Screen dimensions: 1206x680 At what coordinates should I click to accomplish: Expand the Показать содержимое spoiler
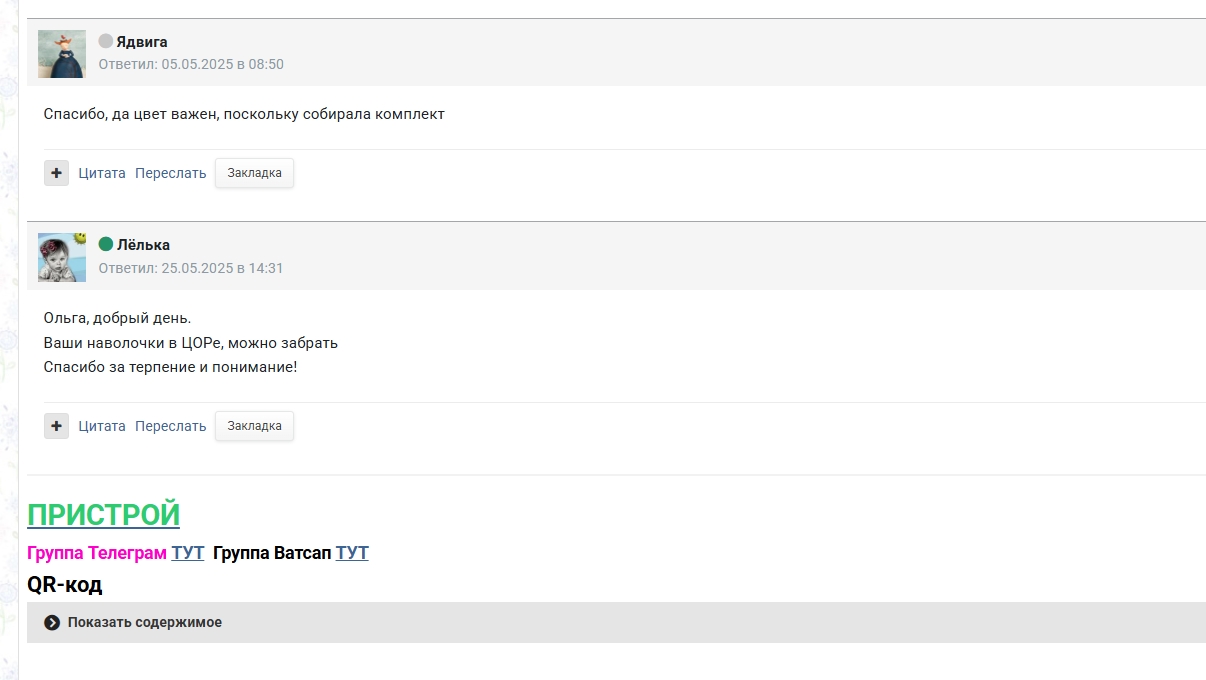145,623
